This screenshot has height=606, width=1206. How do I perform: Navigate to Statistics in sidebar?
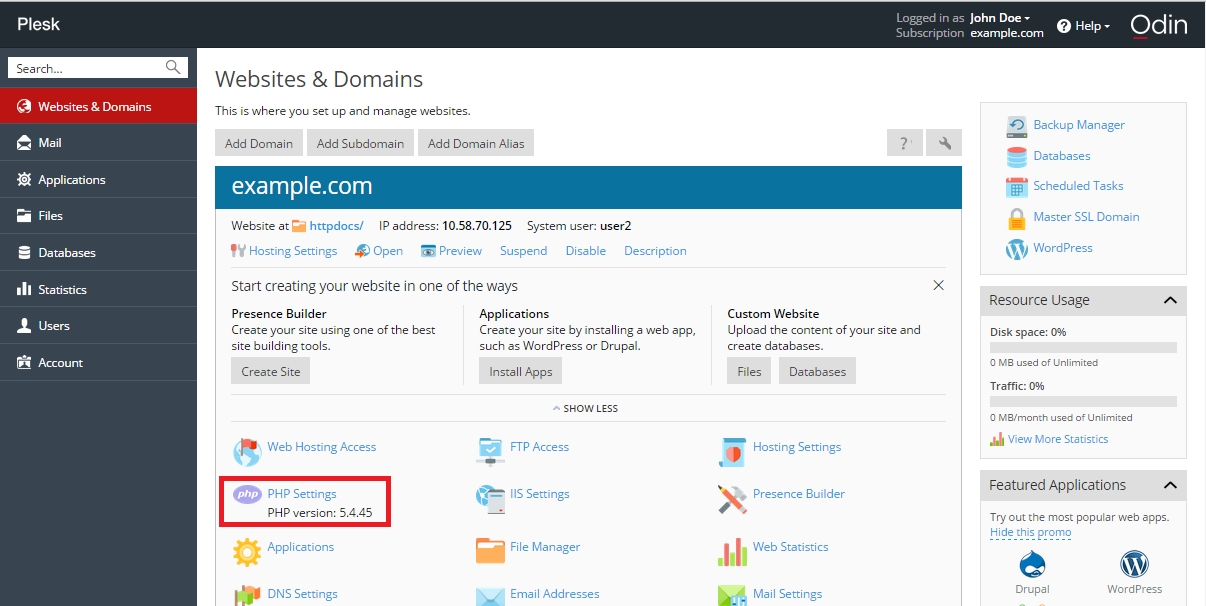coord(98,289)
